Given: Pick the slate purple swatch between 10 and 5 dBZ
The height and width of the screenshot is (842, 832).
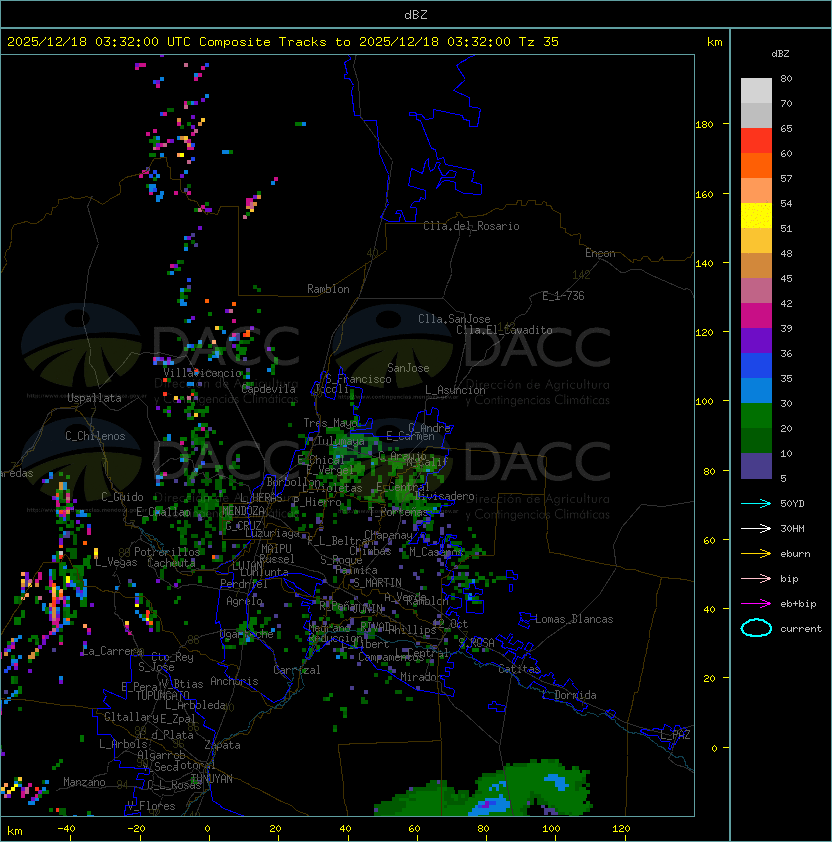Looking at the screenshot, I should (x=756, y=466).
